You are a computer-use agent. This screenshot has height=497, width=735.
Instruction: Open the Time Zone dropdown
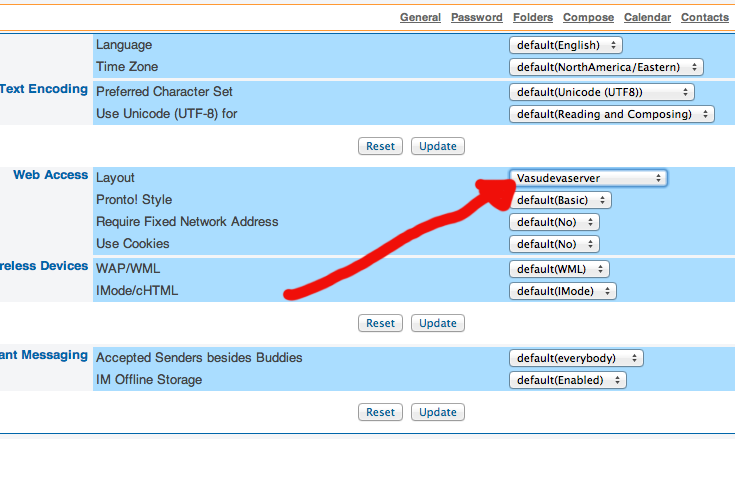pyautogui.click(x=606, y=67)
